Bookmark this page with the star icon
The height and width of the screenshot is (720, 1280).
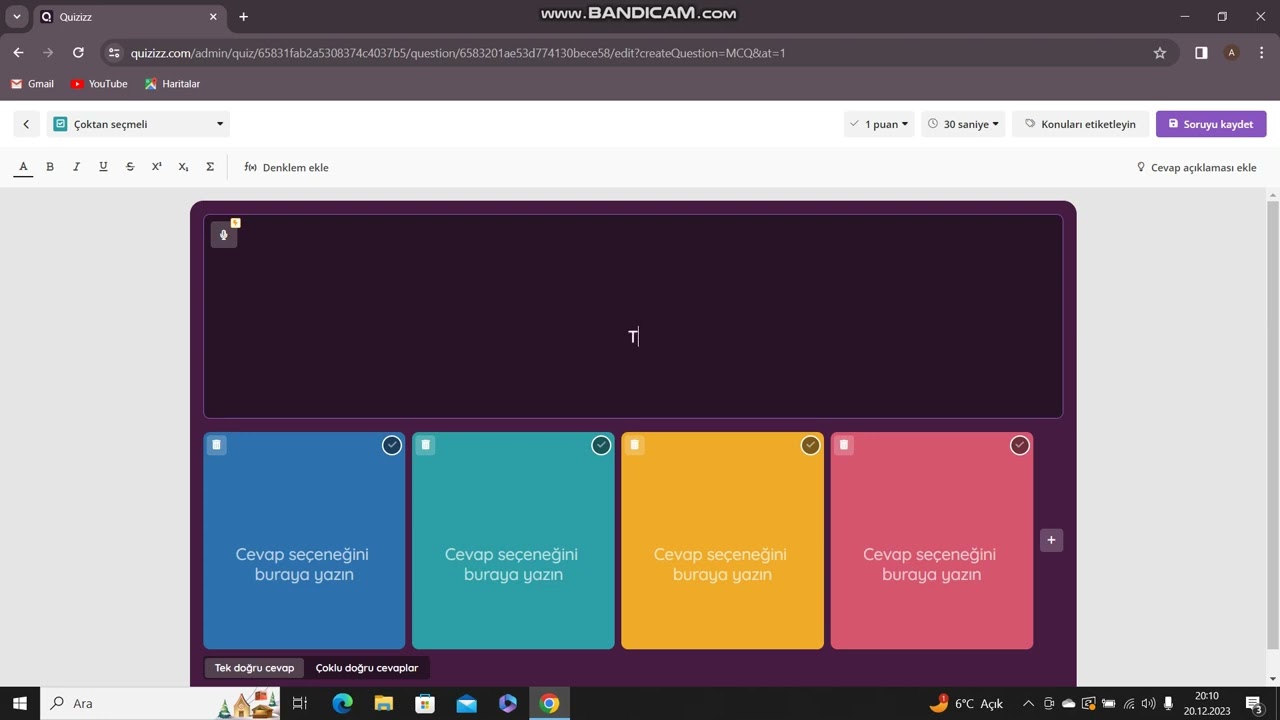1160,53
